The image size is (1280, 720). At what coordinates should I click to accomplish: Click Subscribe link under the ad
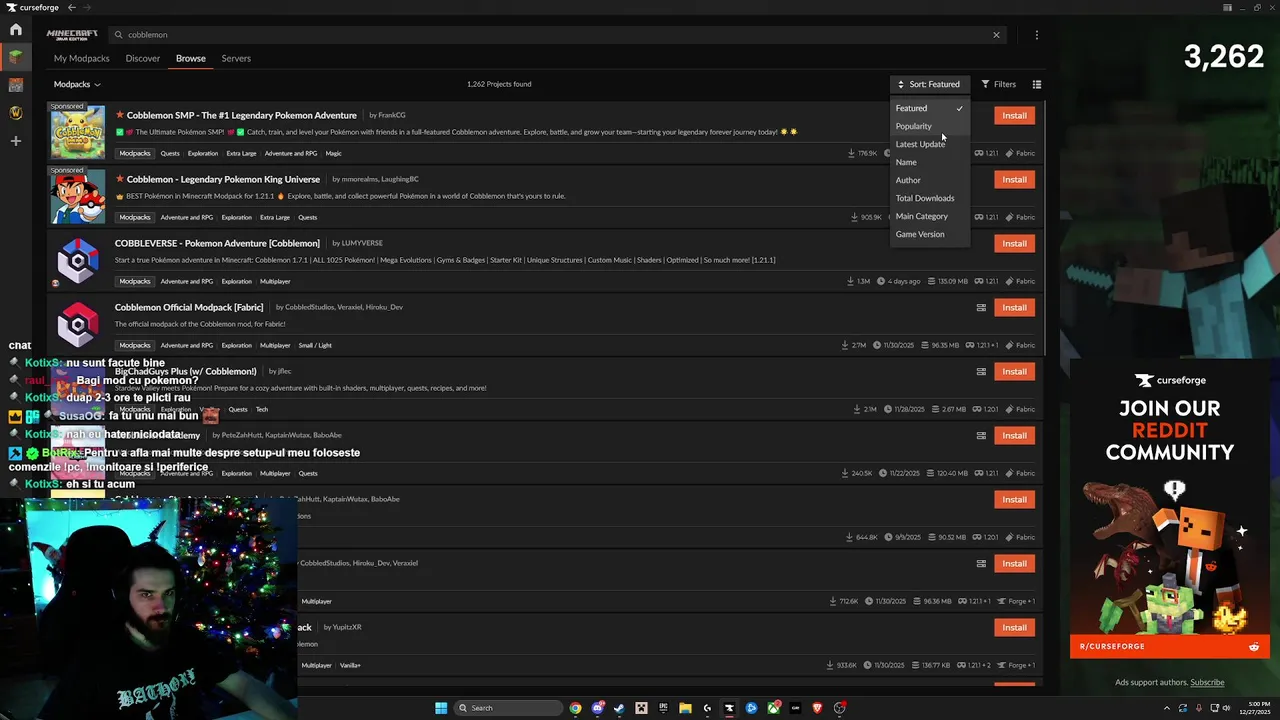[1207, 682]
